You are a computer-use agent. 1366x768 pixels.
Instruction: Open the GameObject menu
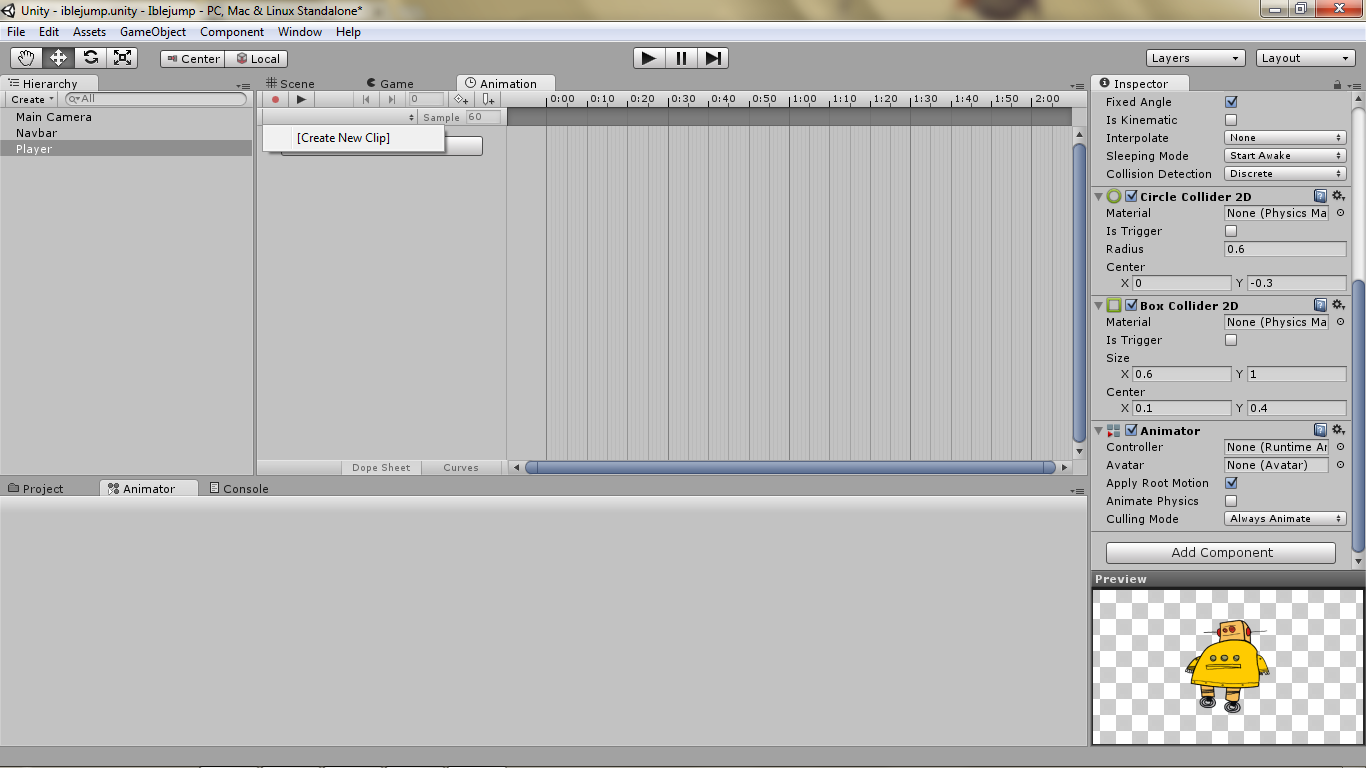tap(153, 31)
